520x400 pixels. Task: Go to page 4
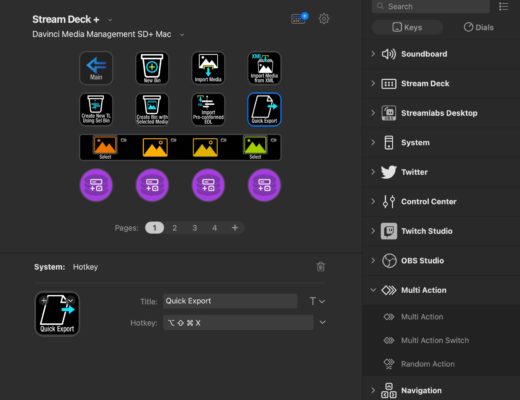coord(214,228)
